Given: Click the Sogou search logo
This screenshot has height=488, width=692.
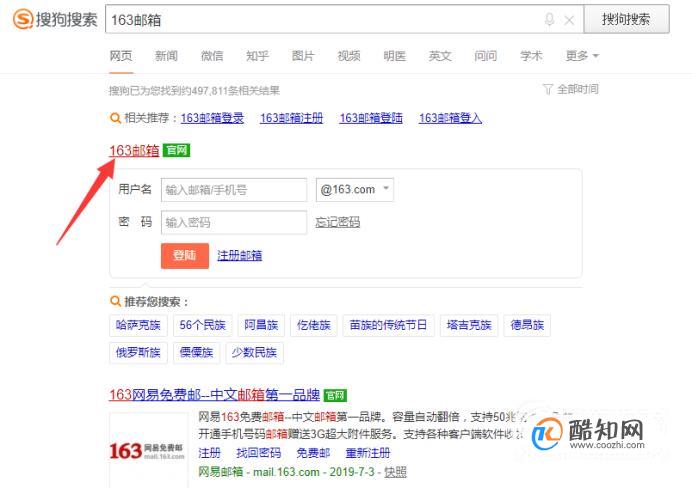Looking at the screenshot, I should pyautogui.click(x=55, y=19).
